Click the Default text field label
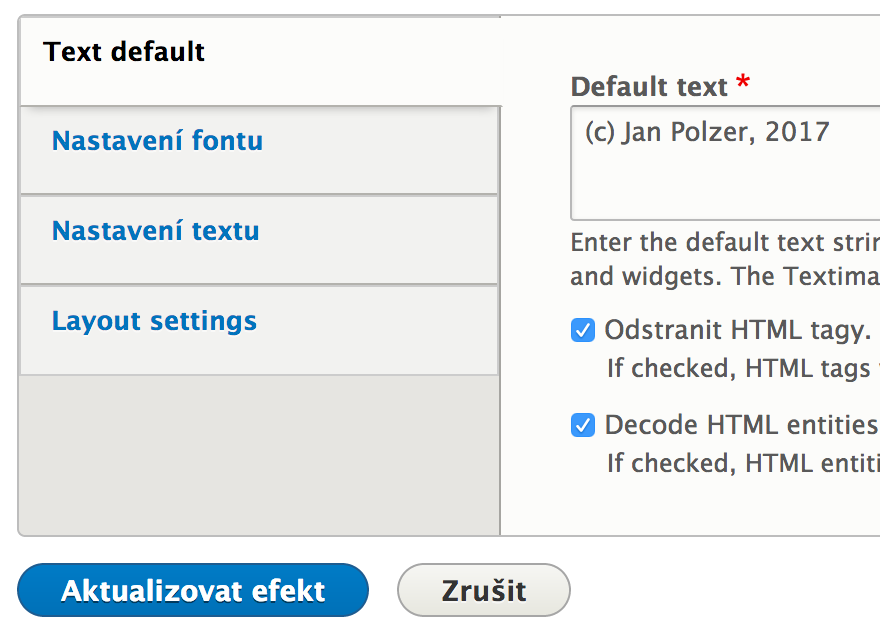The width and height of the screenshot is (880, 636). tap(649, 87)
